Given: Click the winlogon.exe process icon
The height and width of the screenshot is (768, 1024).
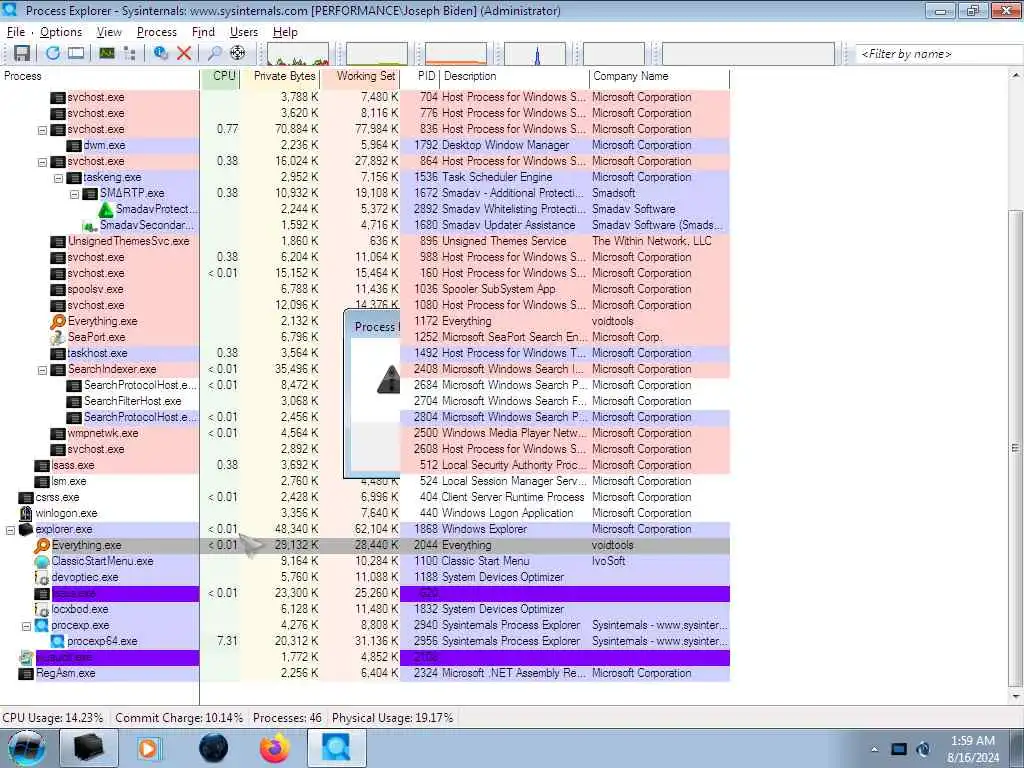Looking at the screenshot, I should pyautogui.click(x=26, y=513).
